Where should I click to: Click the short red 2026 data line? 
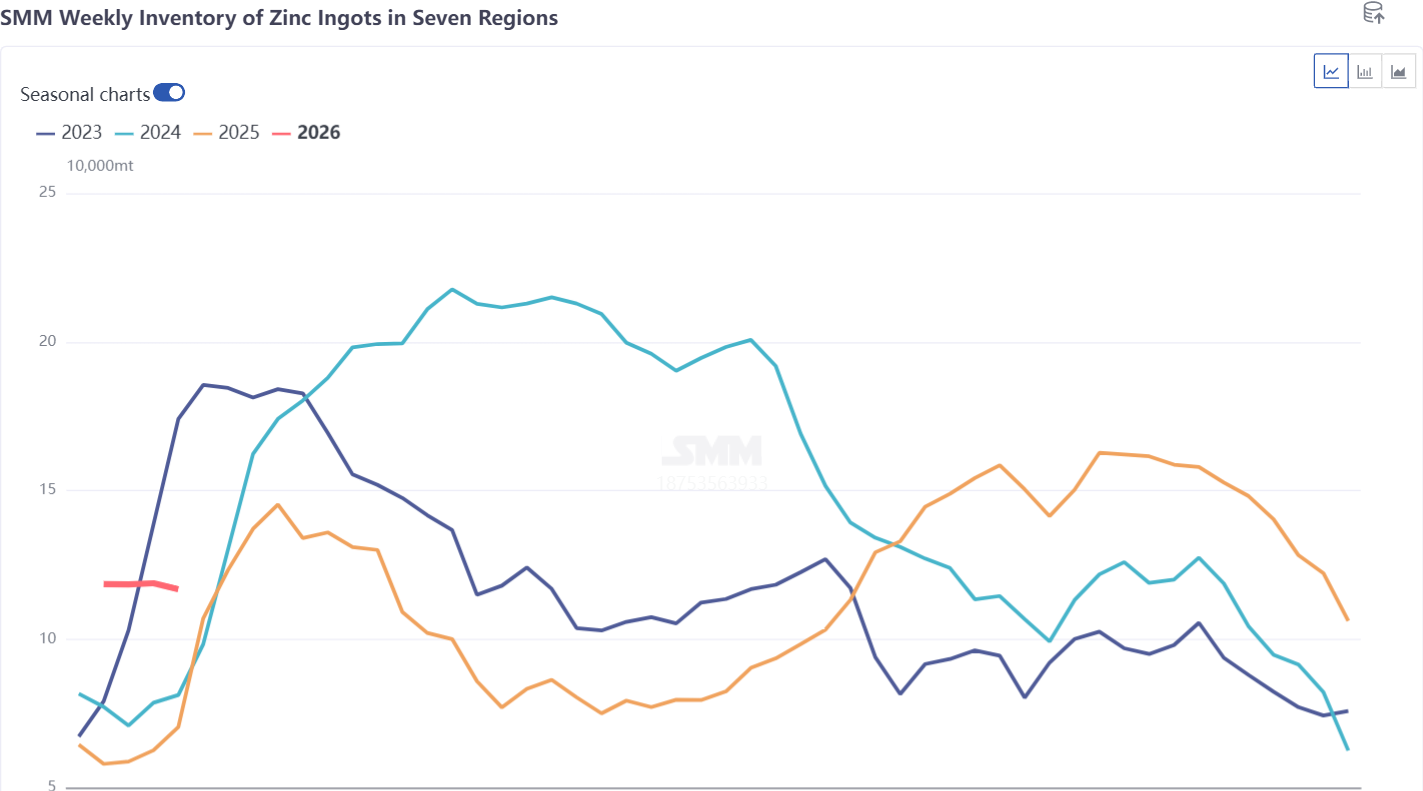coord(140,584)
